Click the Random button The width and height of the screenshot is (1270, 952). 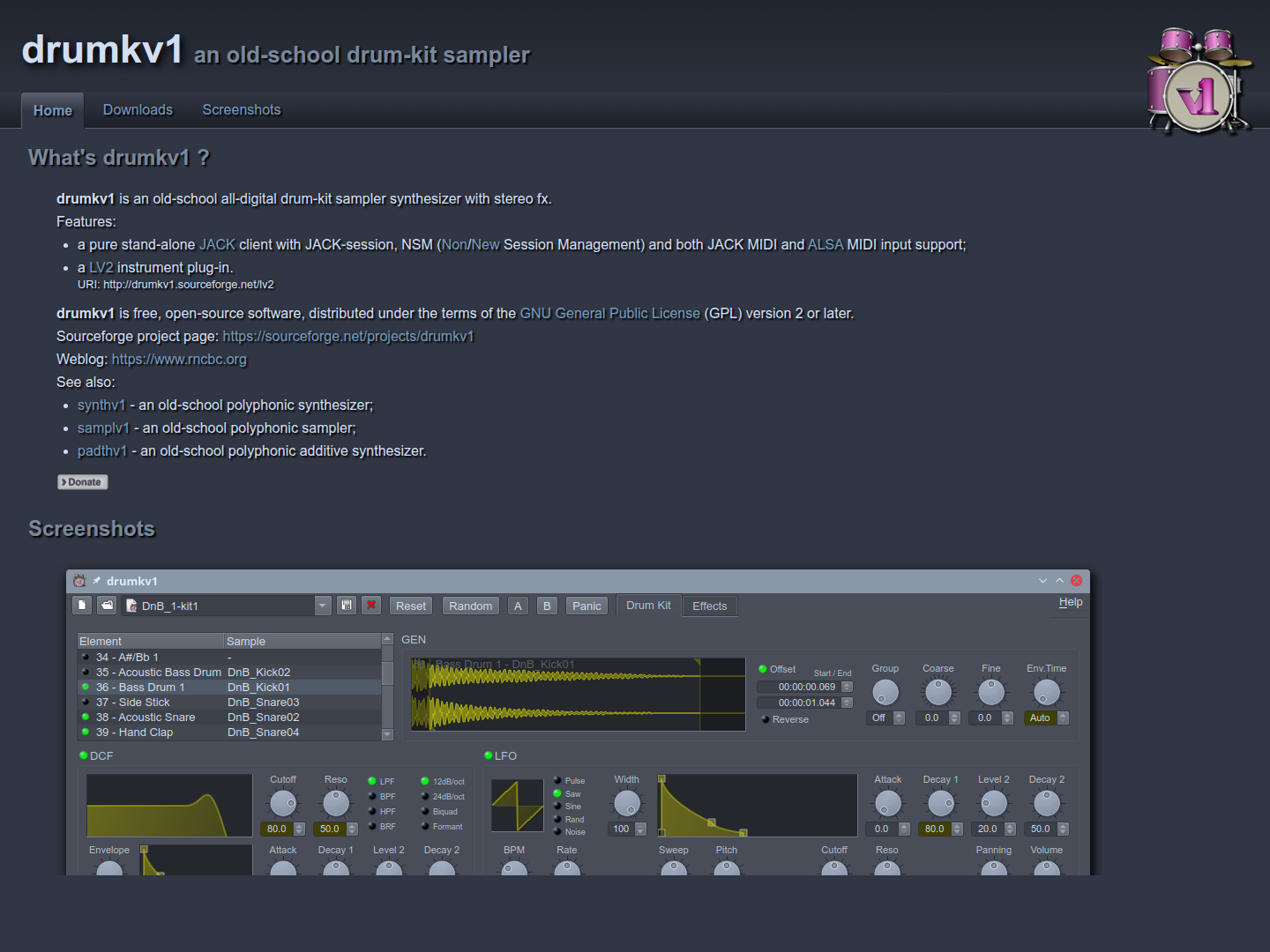point(471,606)
